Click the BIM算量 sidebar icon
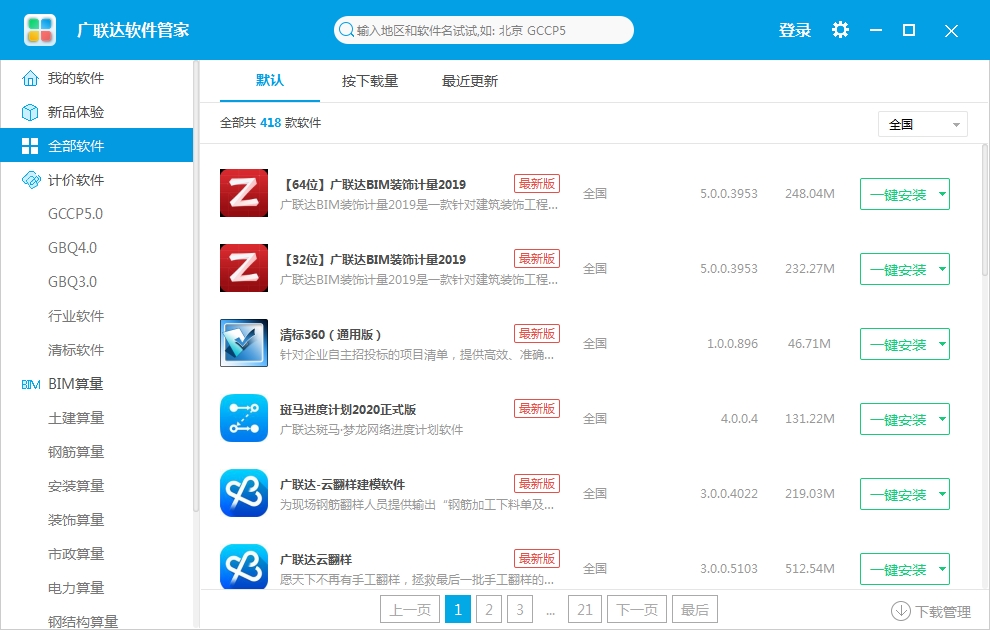Image resolution: width=990 pixels, height=630 pixels. click(30, 384)
